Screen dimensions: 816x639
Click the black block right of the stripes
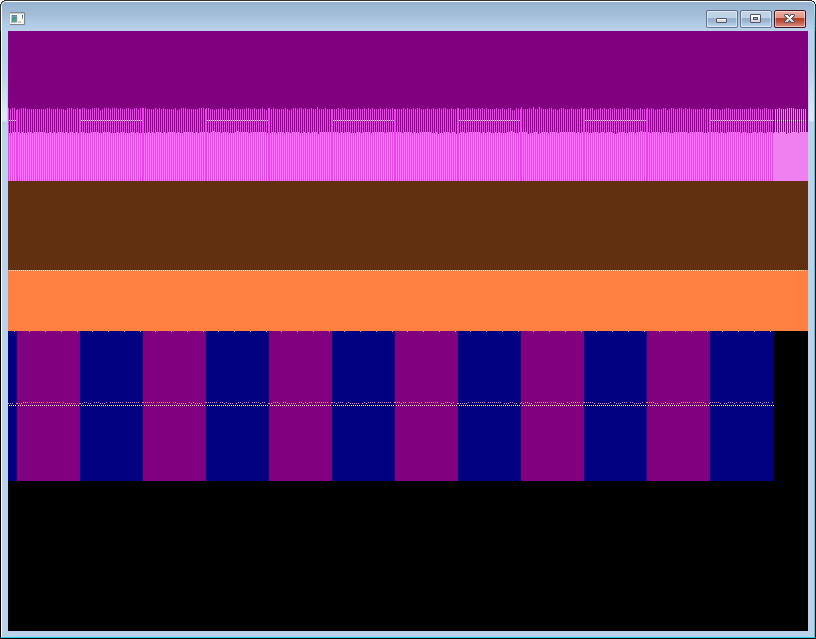790,405
